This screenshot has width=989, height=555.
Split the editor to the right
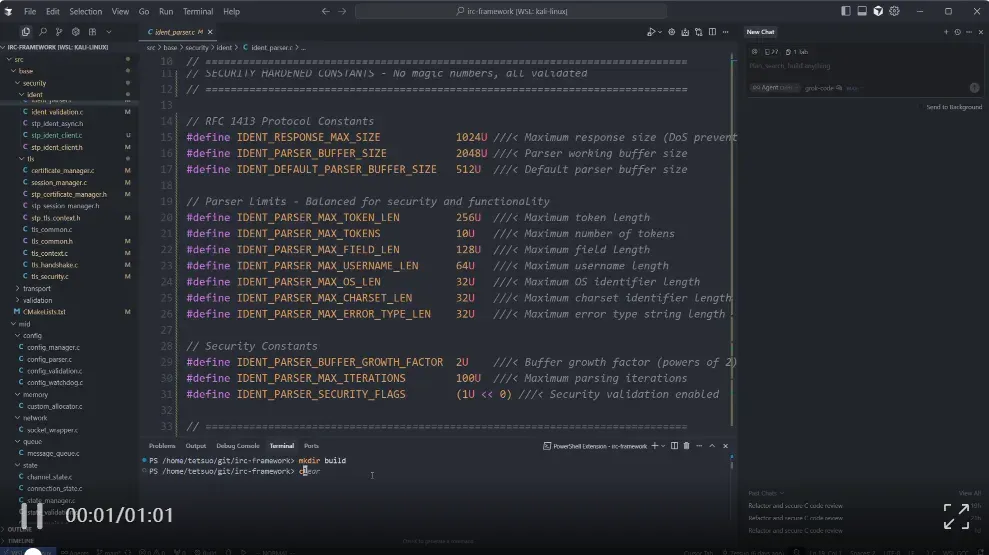712,32
